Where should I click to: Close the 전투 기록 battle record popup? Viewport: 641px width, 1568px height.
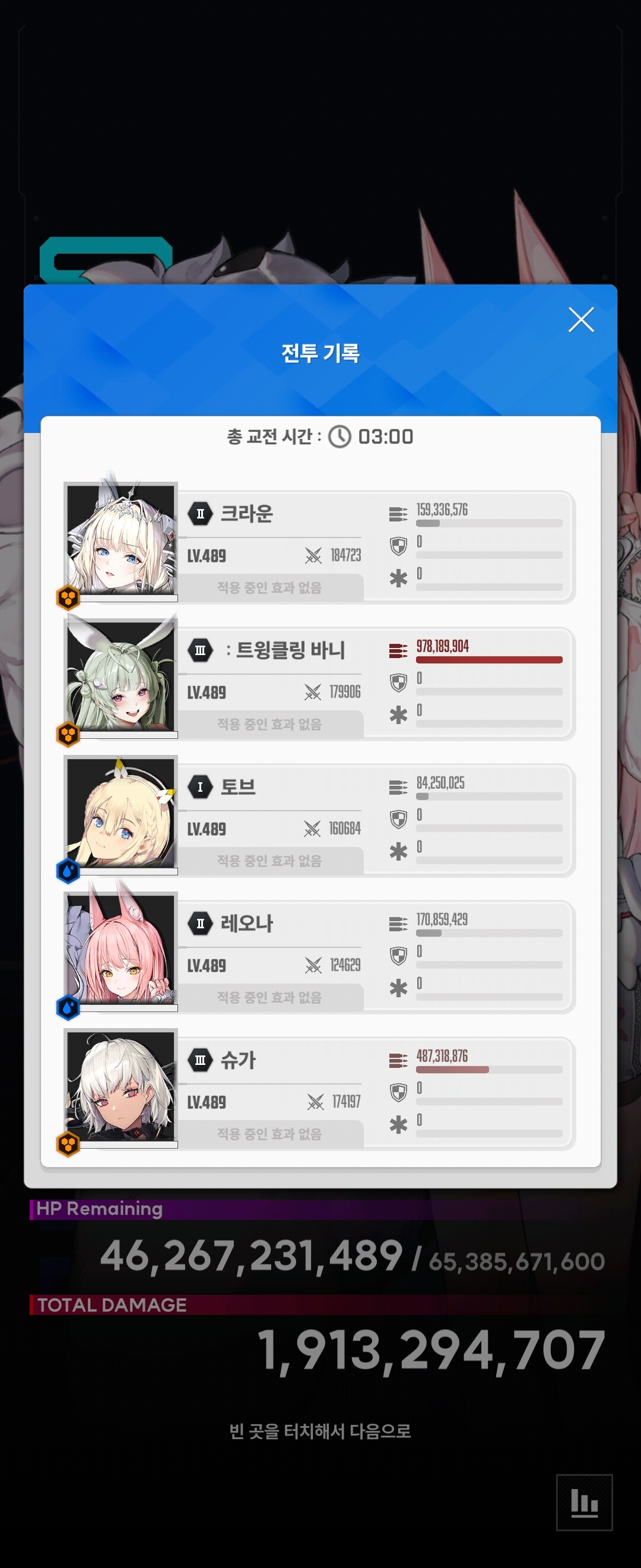click(581, 320)
